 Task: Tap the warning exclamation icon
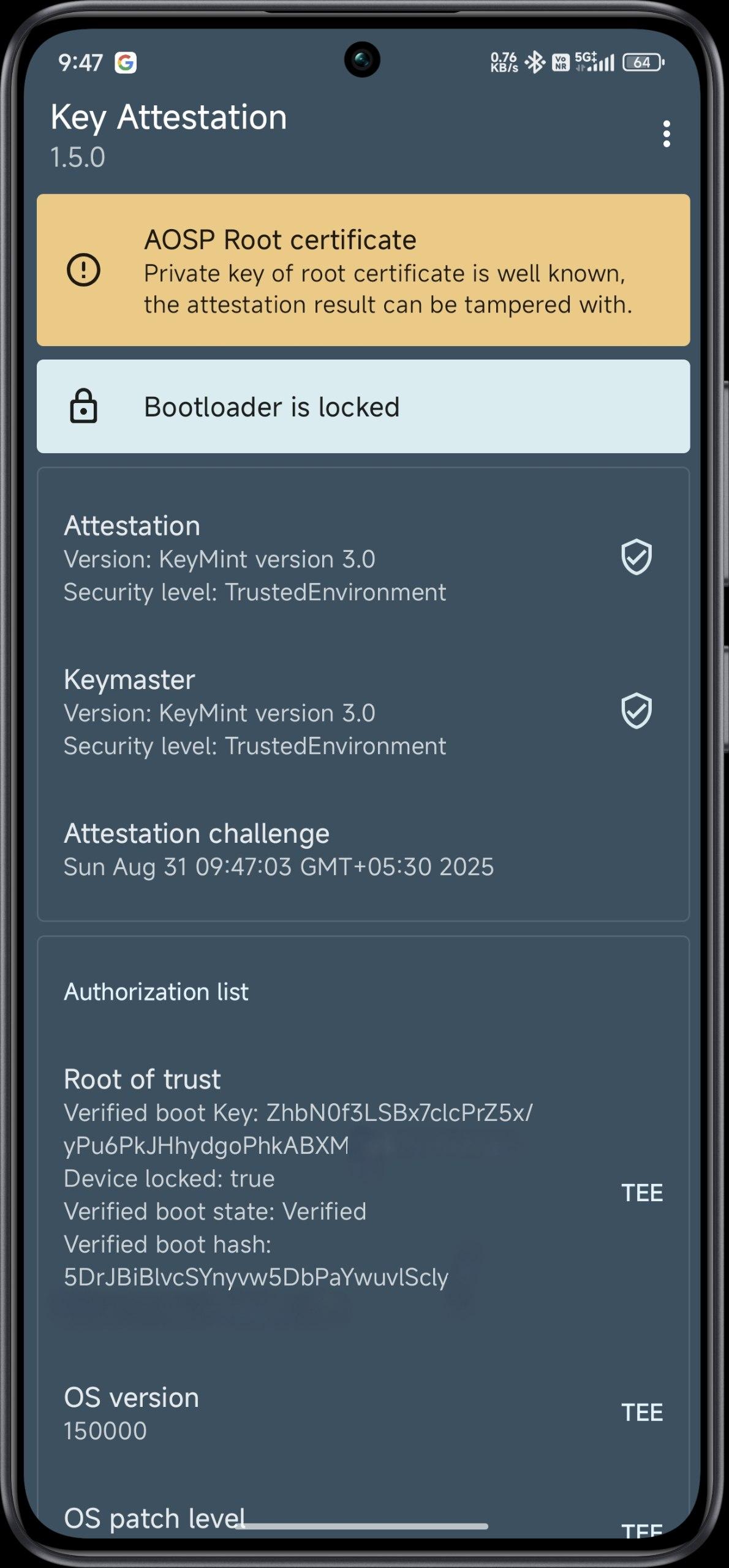point(83,269)
